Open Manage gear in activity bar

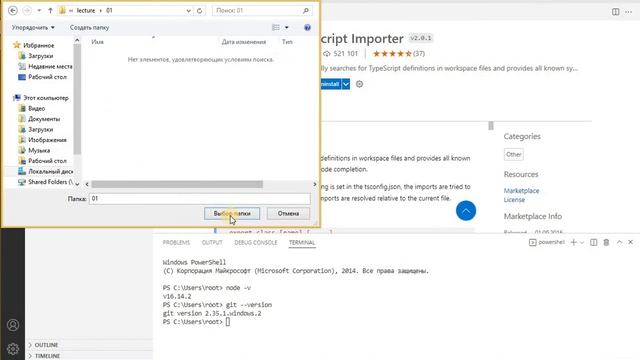pyautogui.click(x=13, y=349)
